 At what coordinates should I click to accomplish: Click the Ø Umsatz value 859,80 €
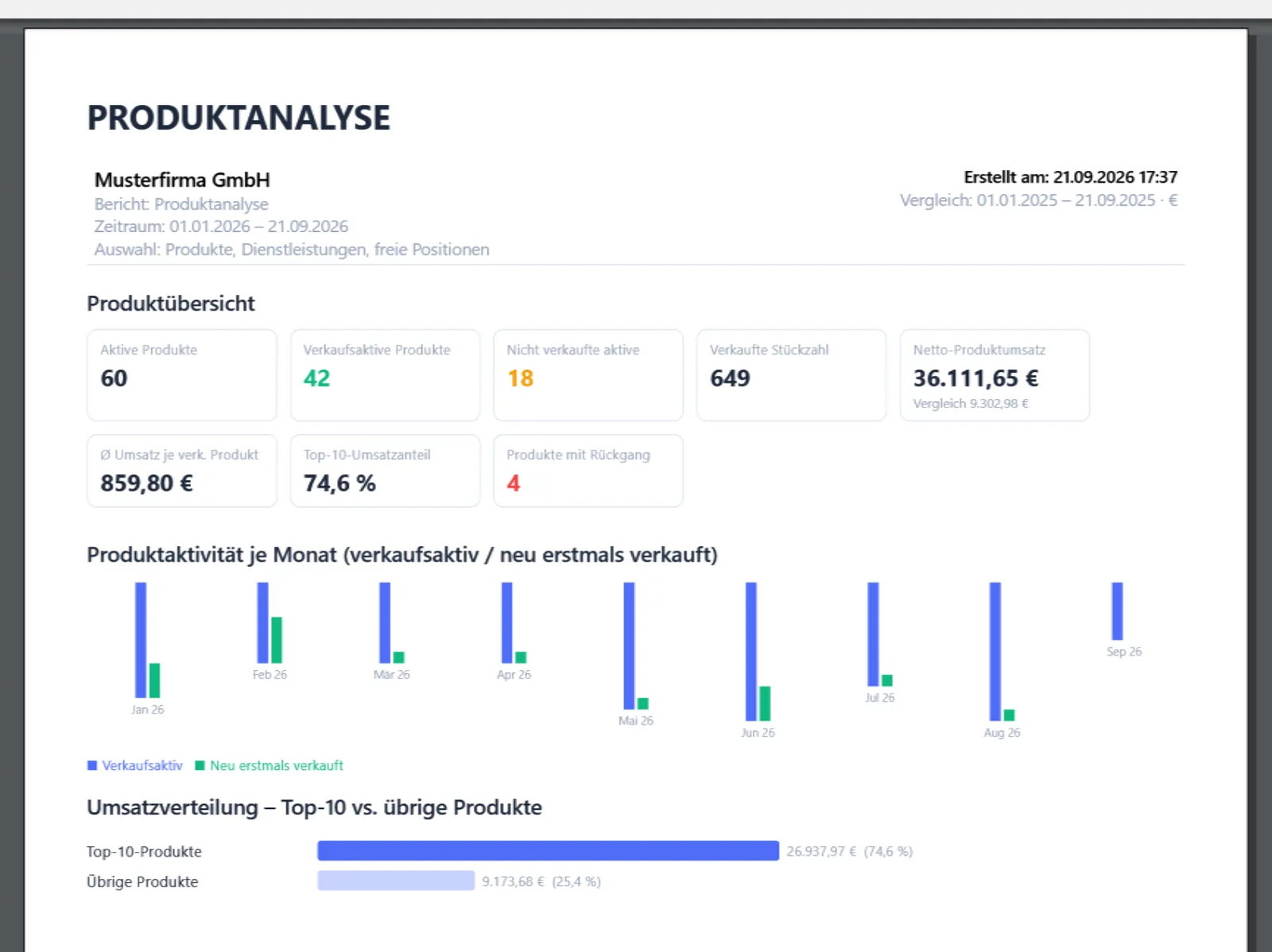[x=146, y=483]
